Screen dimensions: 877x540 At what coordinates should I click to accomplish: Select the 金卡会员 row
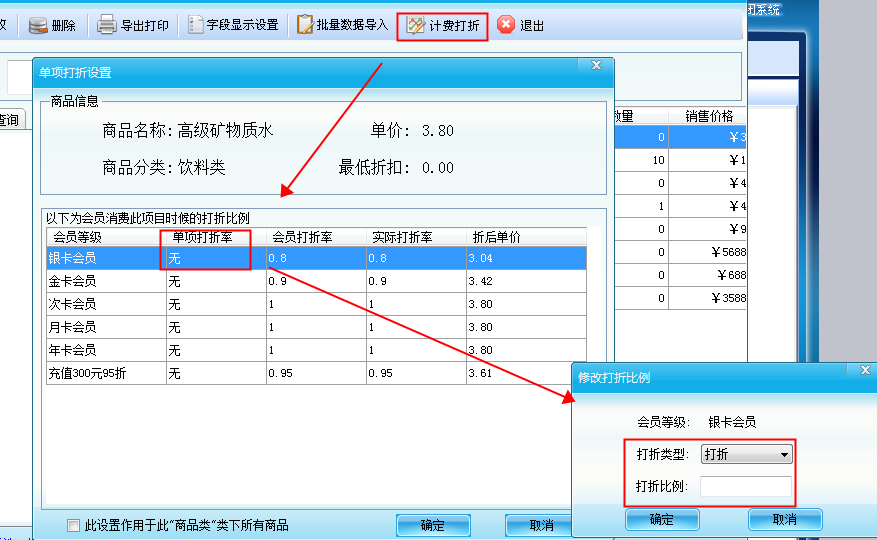point(317,281)
